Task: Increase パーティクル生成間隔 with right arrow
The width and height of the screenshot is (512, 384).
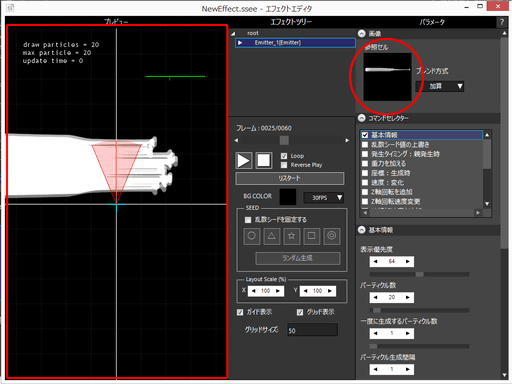Action: (x=408, y=369)
